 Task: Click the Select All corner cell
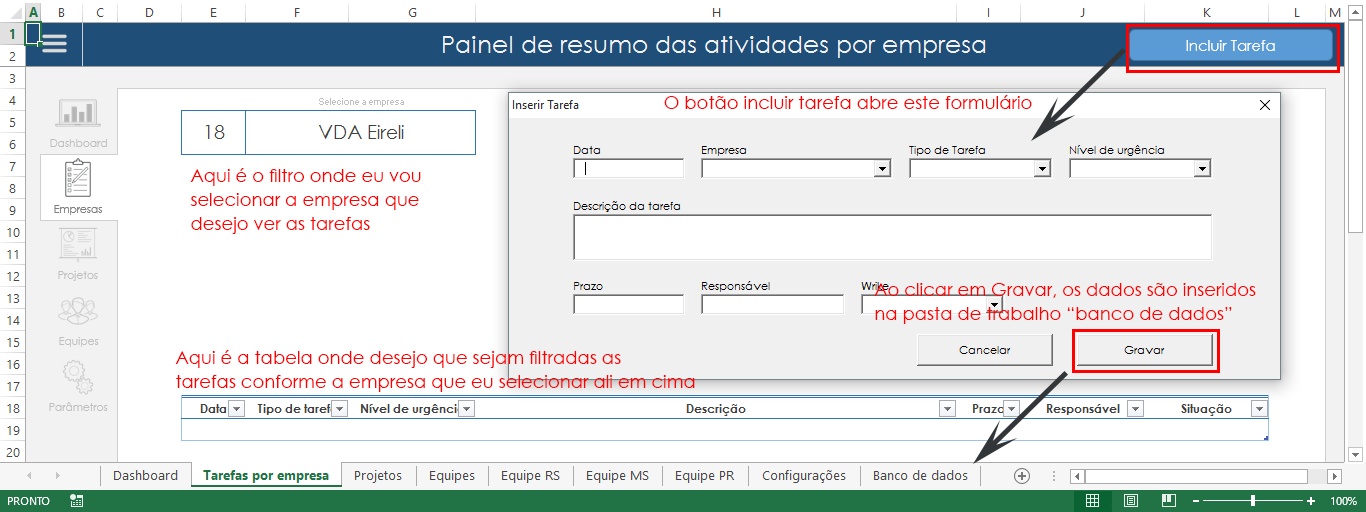point(12,12)
